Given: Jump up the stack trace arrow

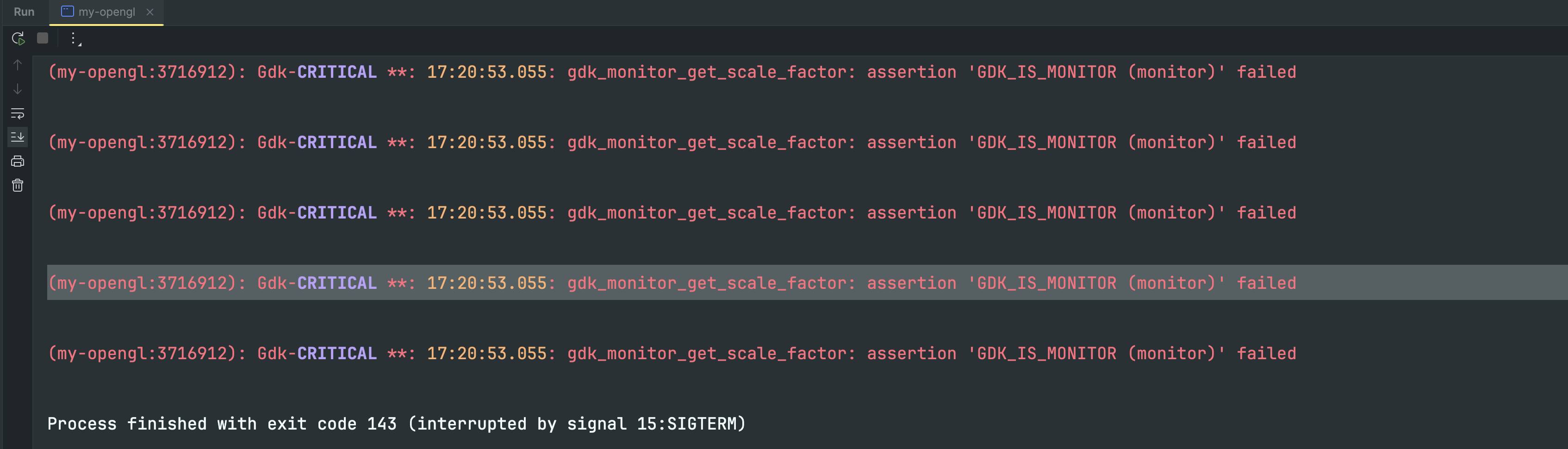Looking at the screenshot, I should click(18, 64).
